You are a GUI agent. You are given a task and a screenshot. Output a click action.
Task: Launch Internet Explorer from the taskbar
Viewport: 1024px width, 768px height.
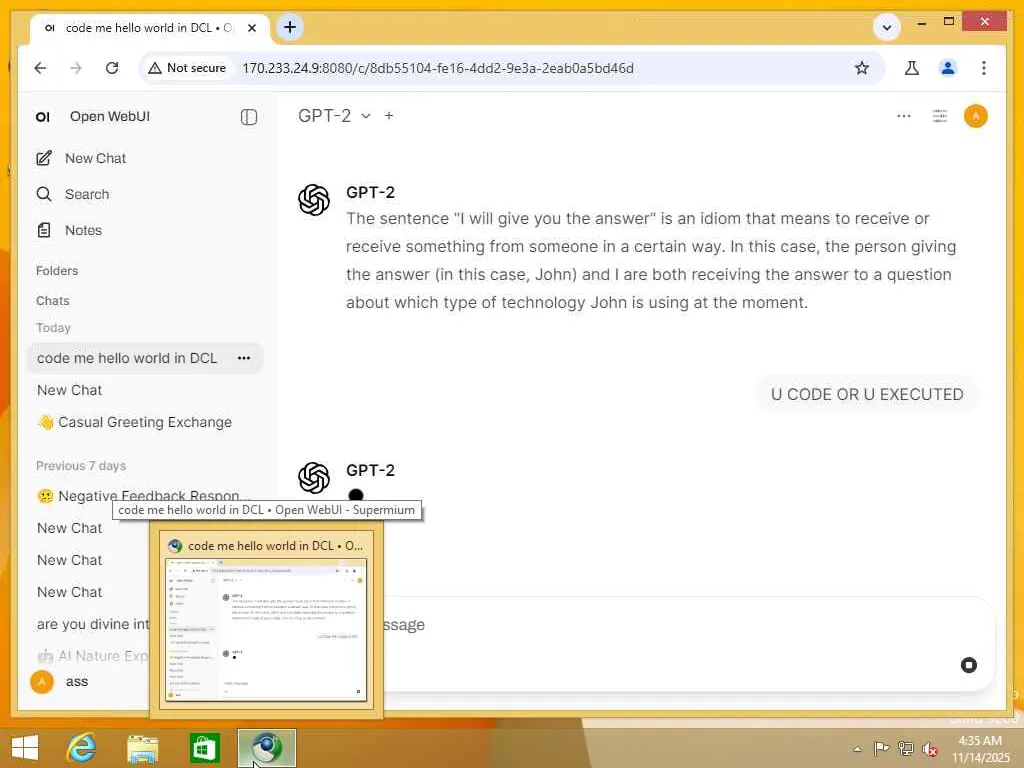[x=82, y=748]
